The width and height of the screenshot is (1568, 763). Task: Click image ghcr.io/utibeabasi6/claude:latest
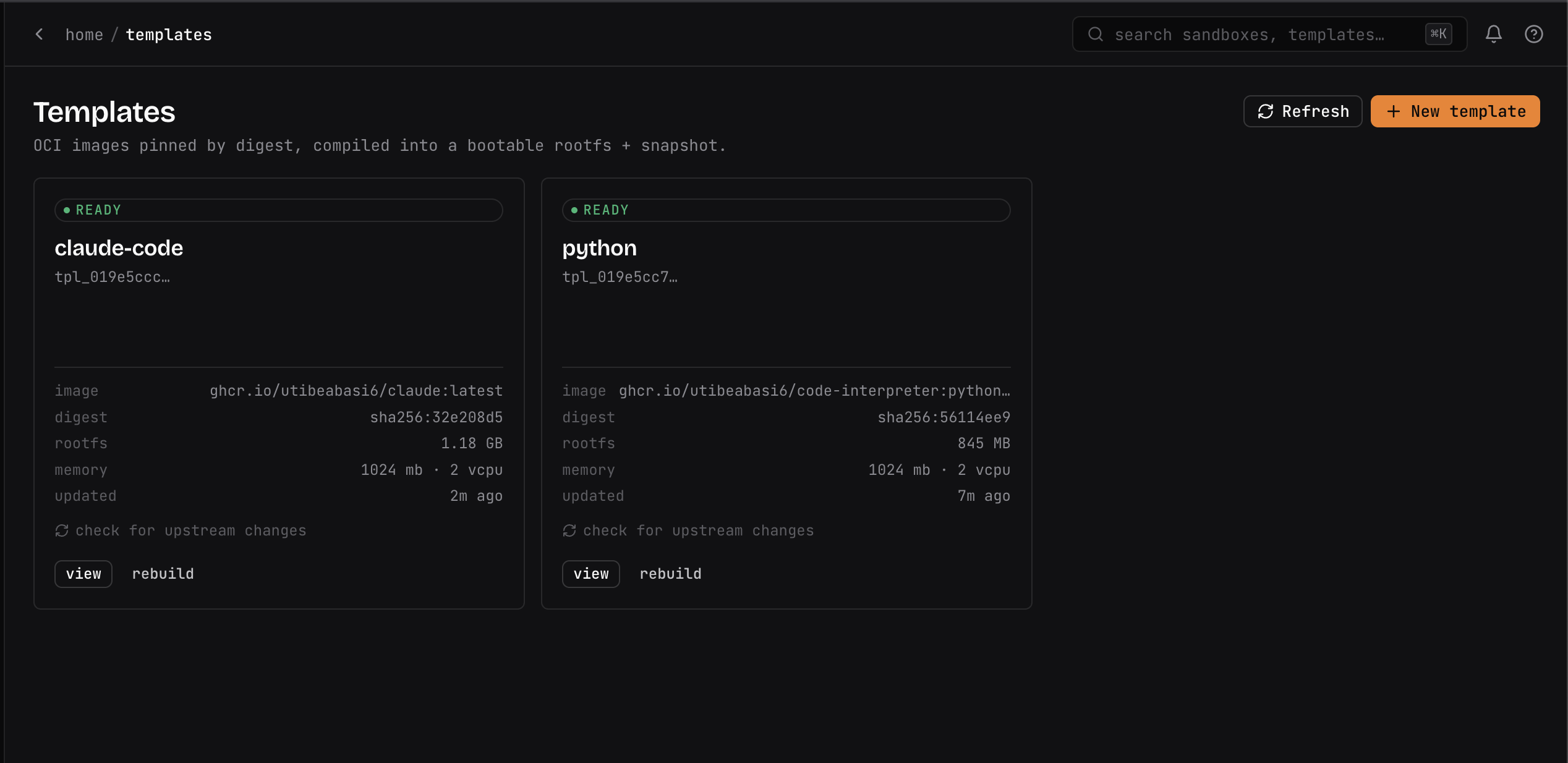coord(356,391)
